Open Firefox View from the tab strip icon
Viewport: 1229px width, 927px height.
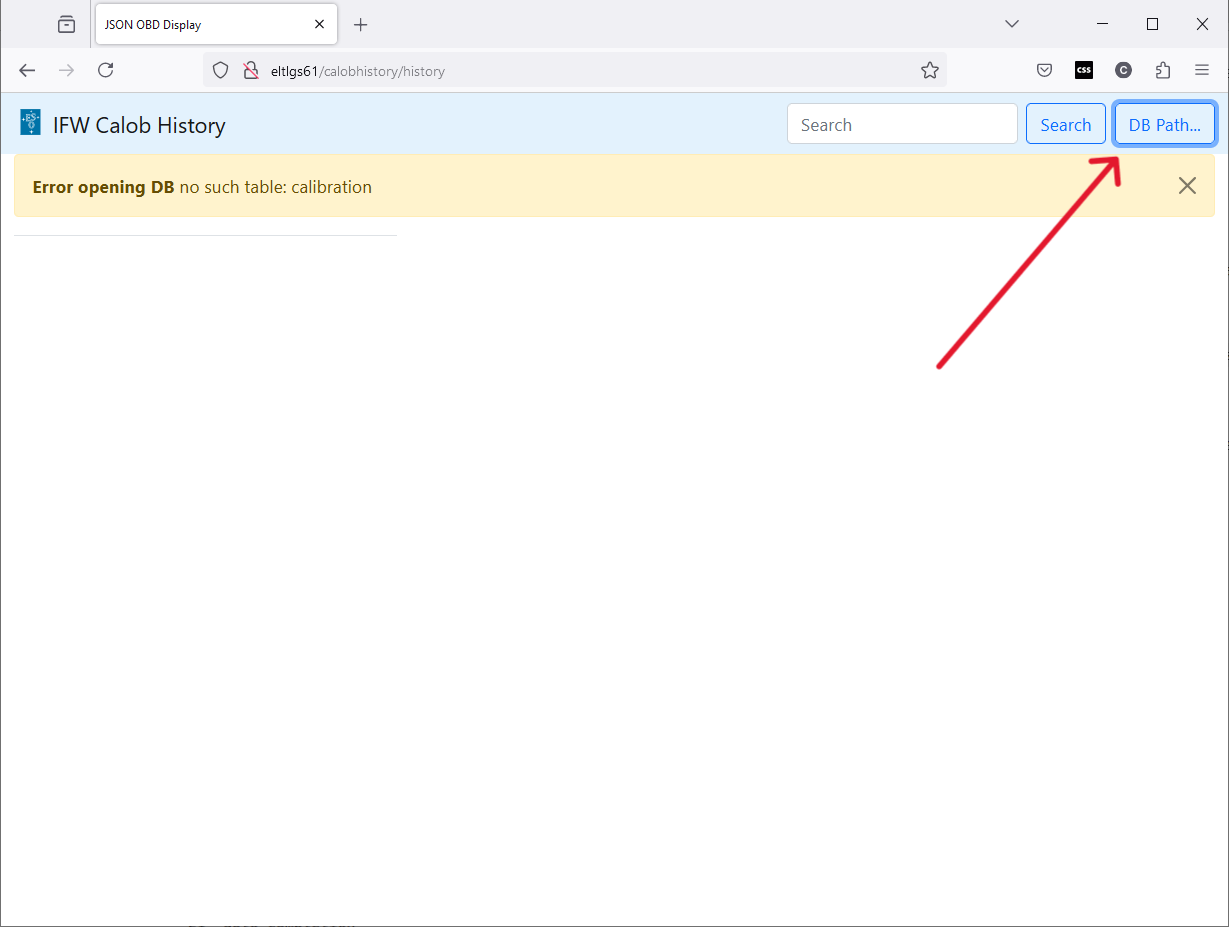click(66, 24)
